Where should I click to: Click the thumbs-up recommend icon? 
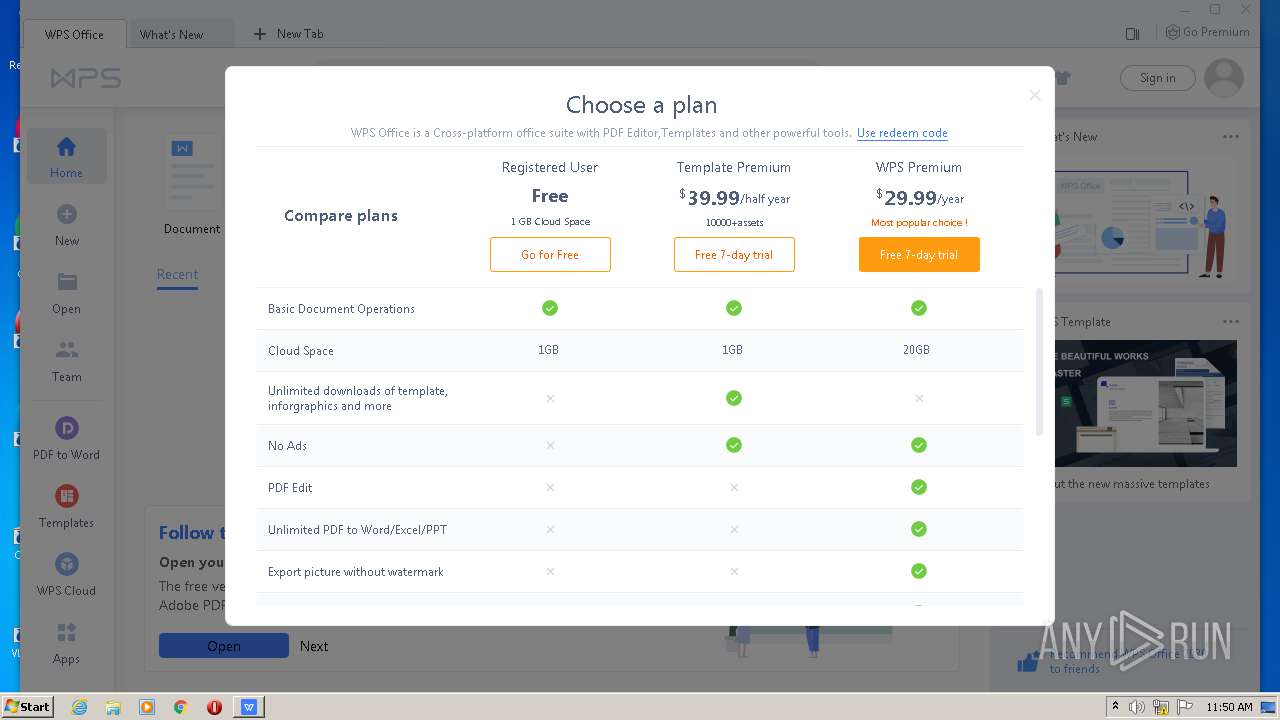click(x=1028, y=661)
